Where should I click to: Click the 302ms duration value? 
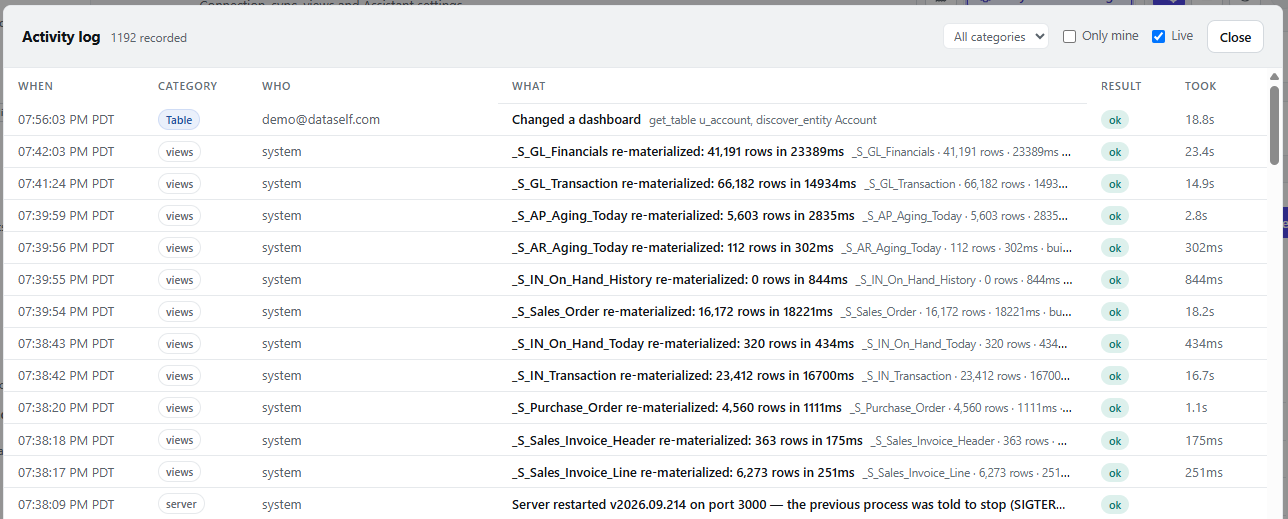tap(1203, 248)
